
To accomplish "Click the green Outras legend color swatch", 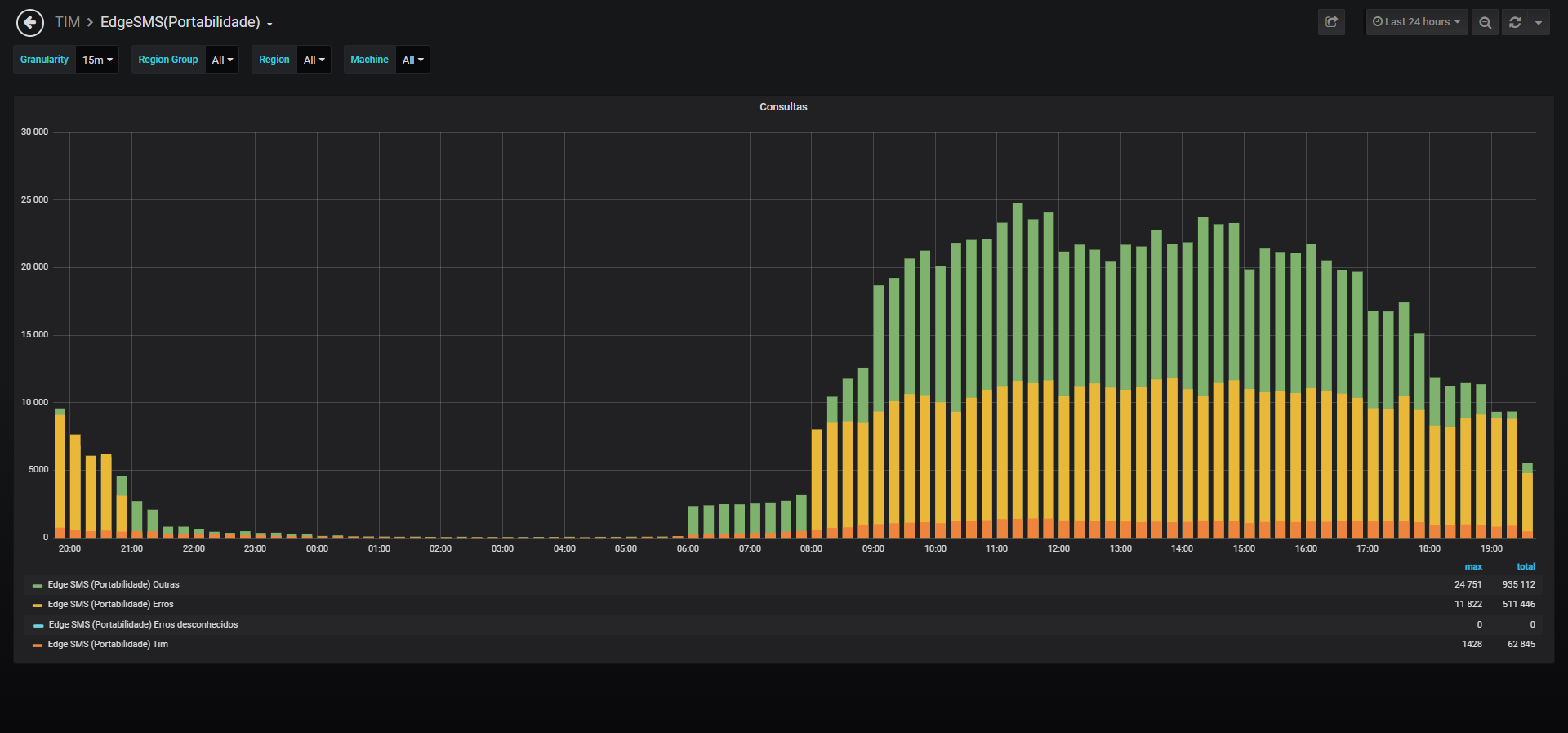I will pos(38,585).
